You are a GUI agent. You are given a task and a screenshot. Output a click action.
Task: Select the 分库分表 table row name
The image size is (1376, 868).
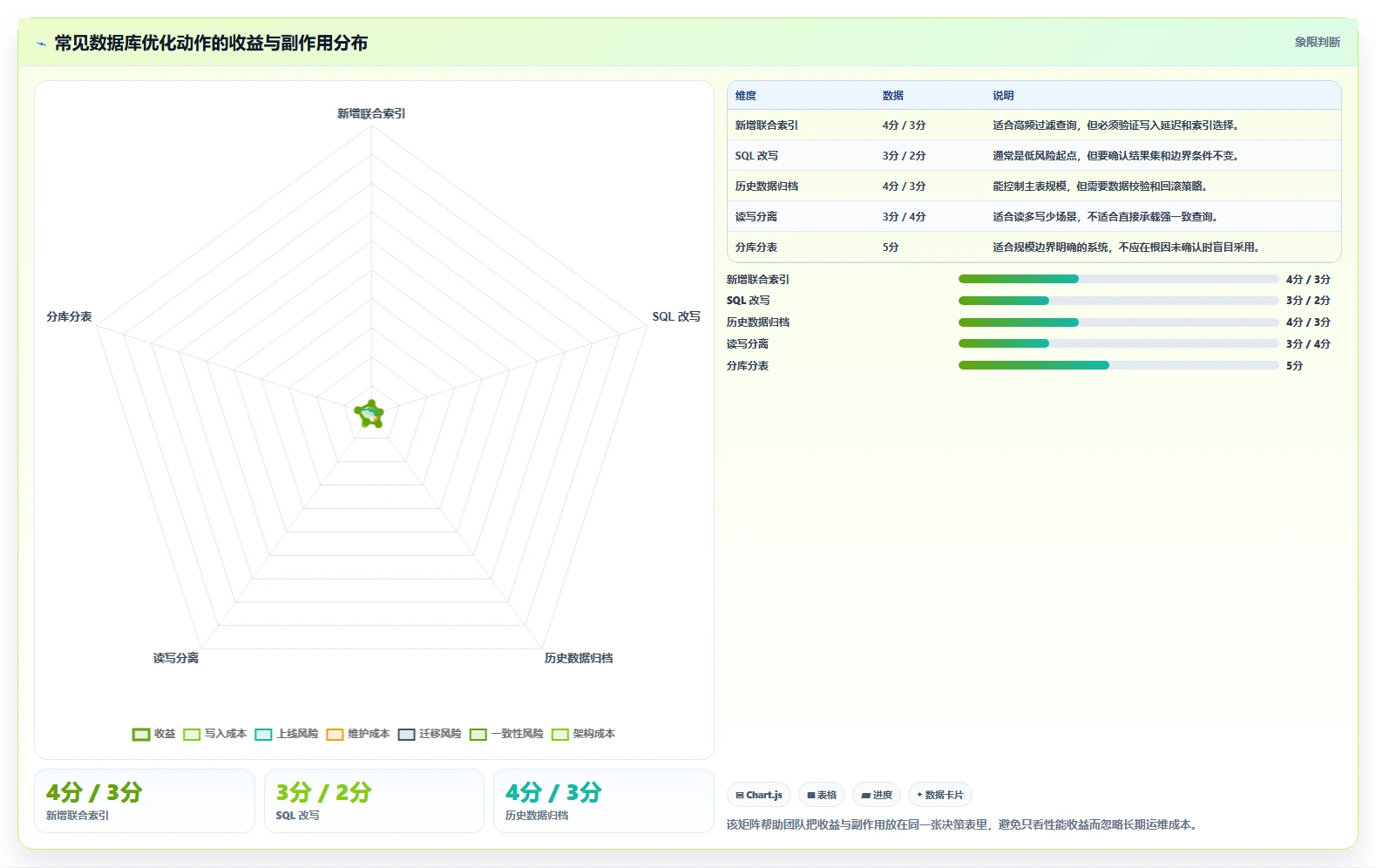point(756,248)
